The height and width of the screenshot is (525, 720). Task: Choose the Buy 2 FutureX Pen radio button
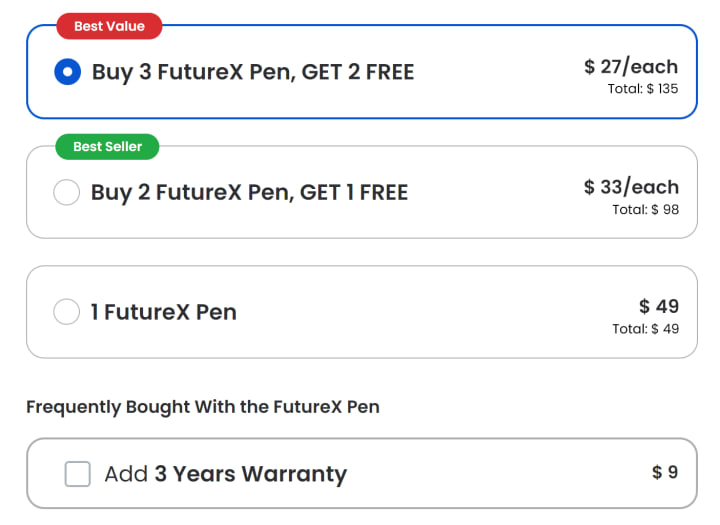coord(67,192)
